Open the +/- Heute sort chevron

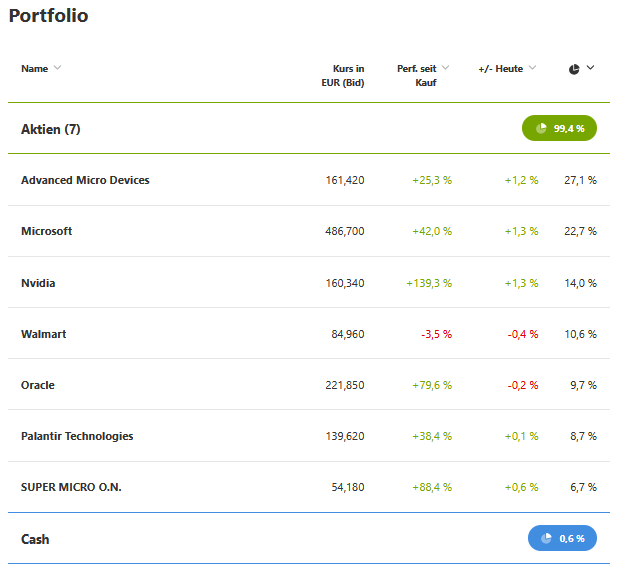(x=533, y=68)
